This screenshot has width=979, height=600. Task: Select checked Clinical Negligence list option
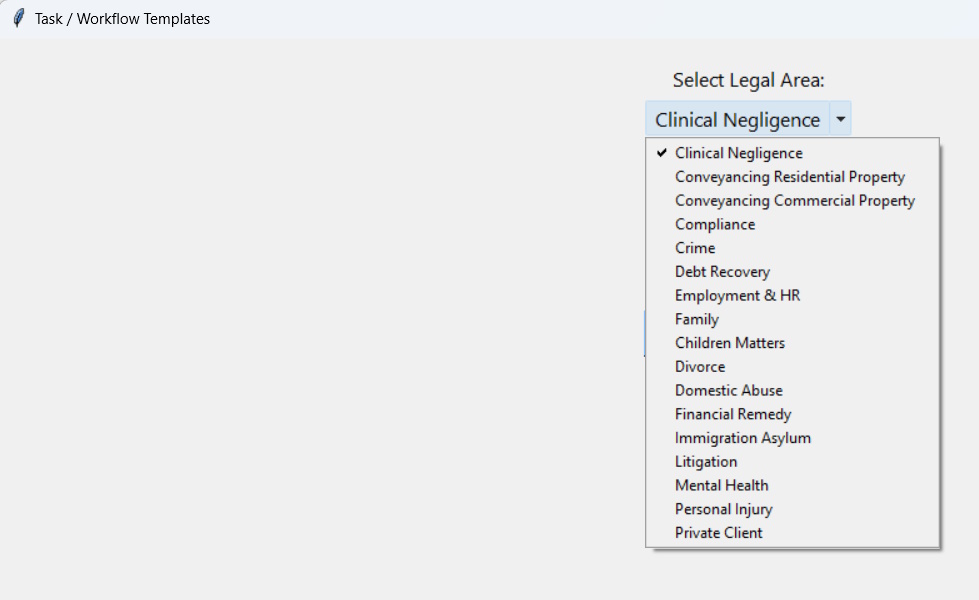(x=738, y=153)
